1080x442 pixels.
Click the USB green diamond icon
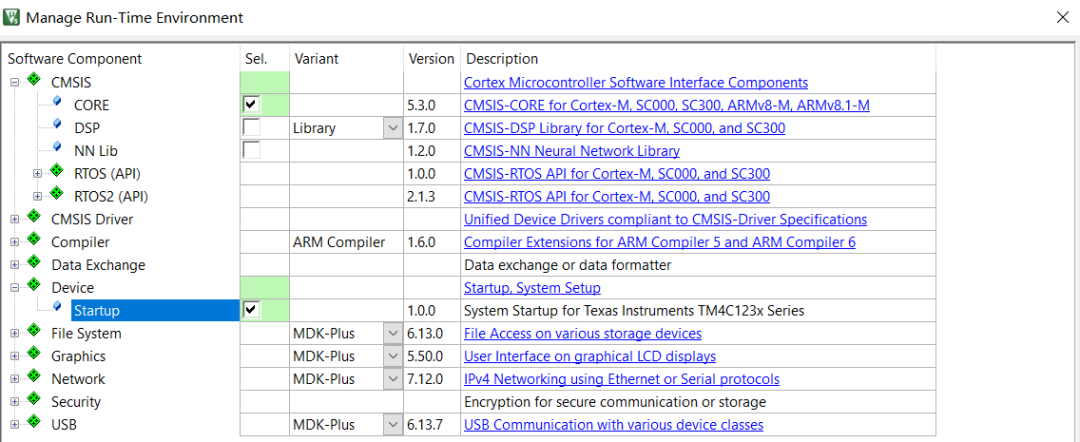click(x=34, y=424)
